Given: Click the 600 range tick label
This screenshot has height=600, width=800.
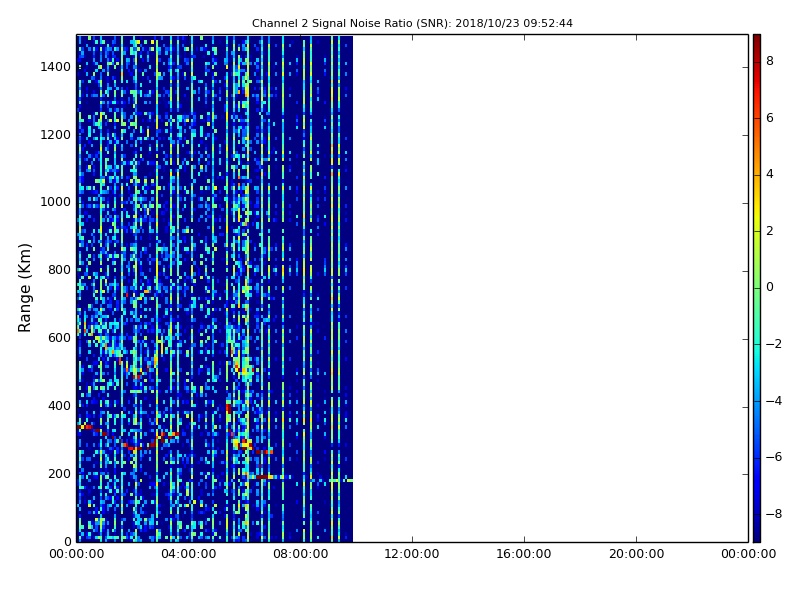Looking at the screenshot, I should click(59, 338).
